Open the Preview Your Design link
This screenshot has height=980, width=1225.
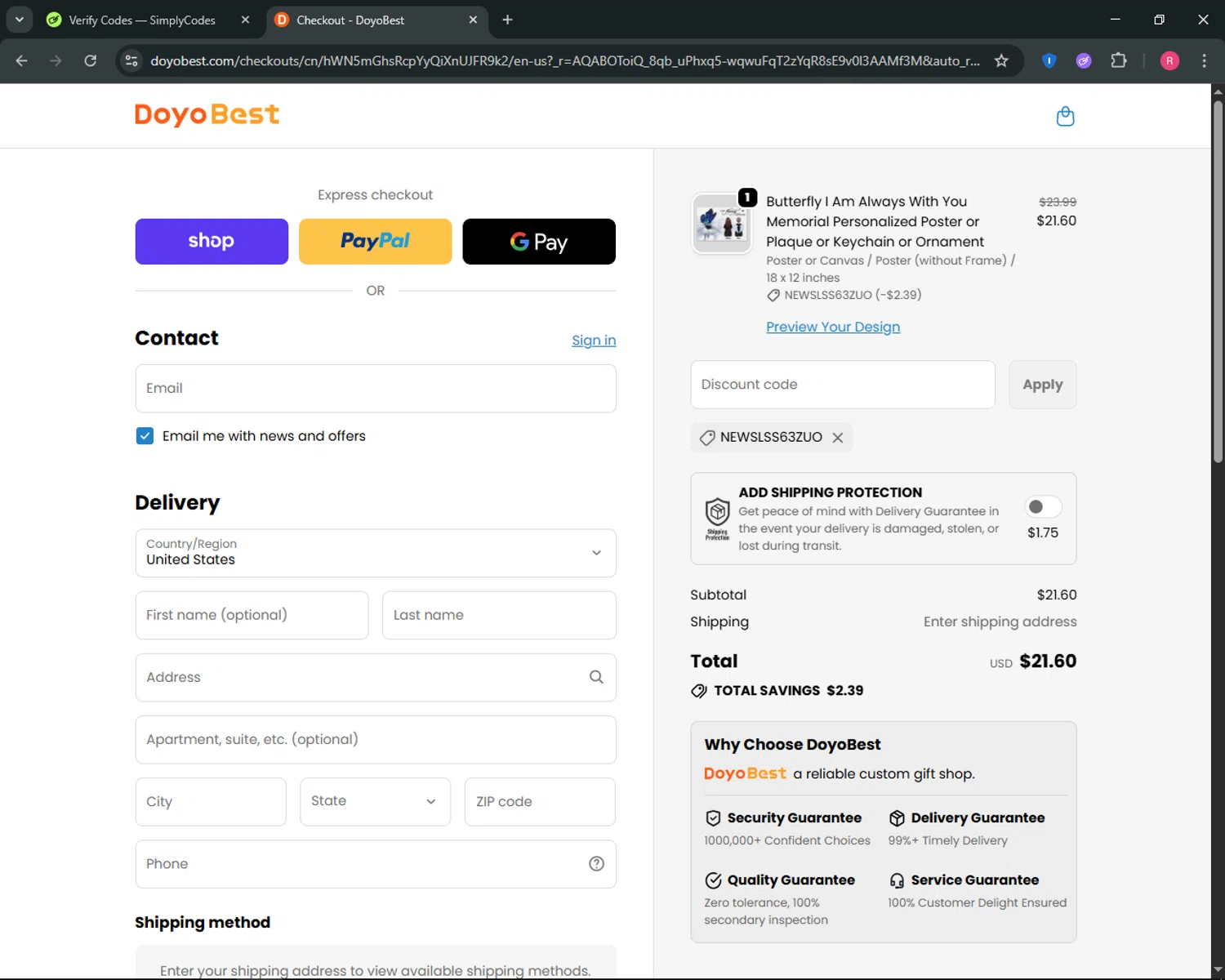tap(833, 327)
